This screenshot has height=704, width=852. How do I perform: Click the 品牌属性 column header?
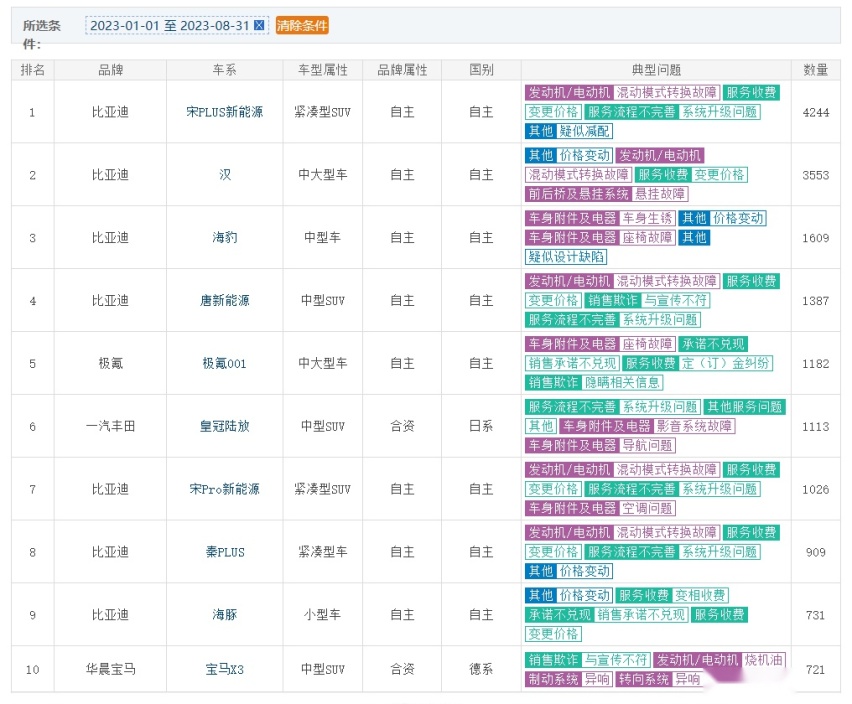tap(402, 70)
